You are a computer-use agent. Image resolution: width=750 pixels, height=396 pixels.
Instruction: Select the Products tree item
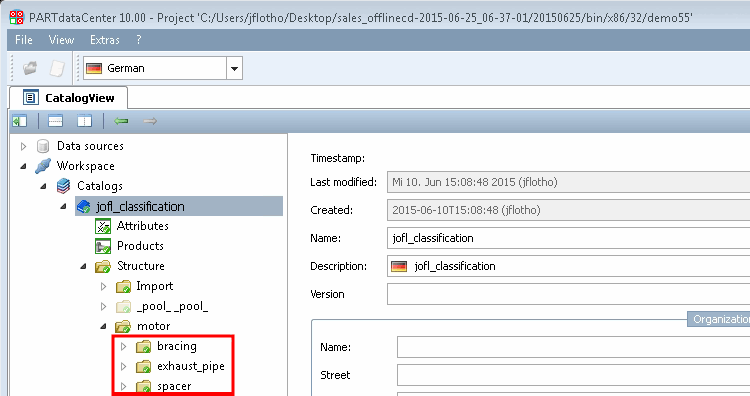(140, 246)
